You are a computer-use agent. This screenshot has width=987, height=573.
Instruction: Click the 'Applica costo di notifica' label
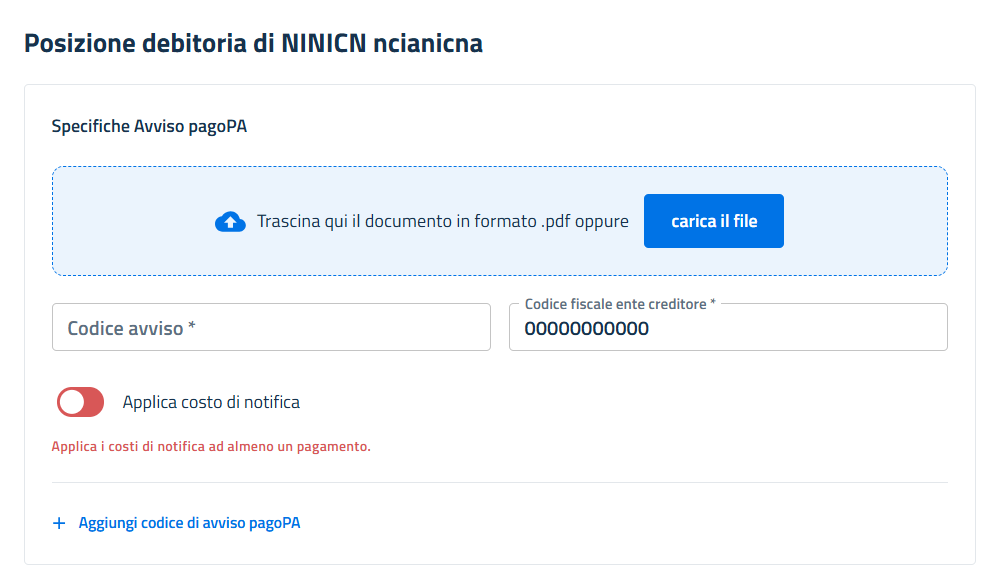tap(211, 402)
